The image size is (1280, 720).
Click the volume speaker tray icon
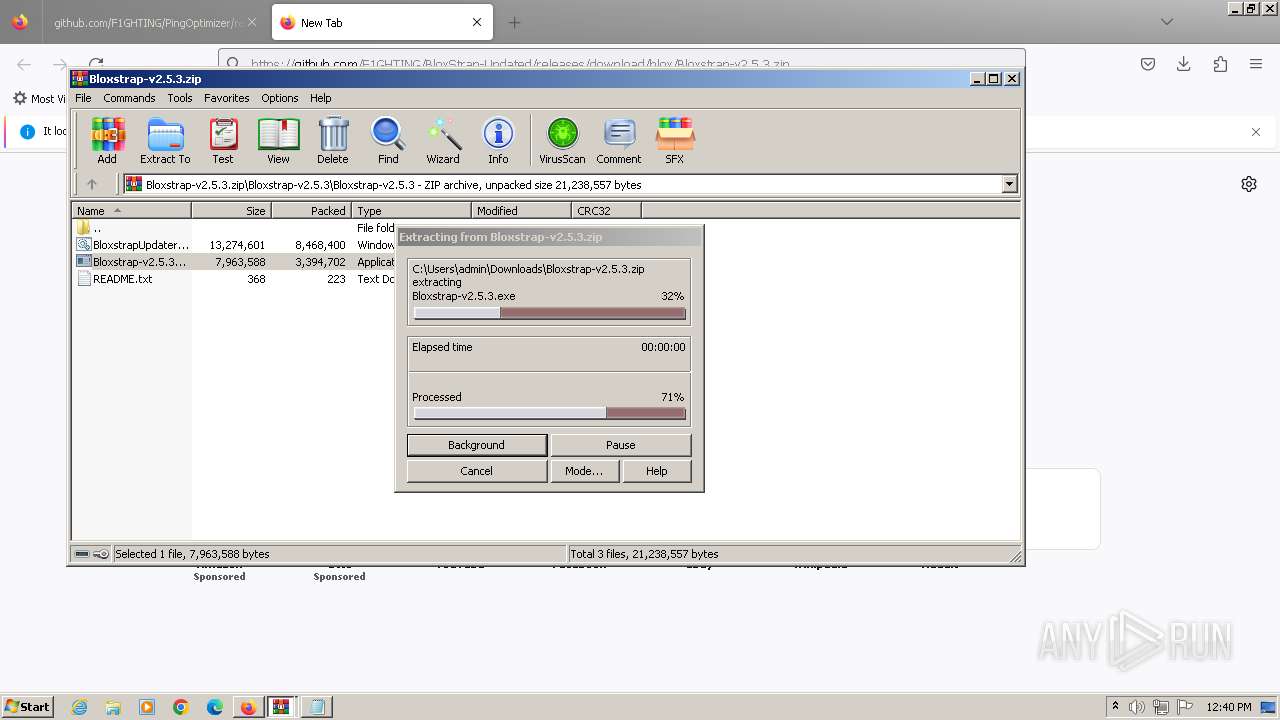tap(1137, 707)
